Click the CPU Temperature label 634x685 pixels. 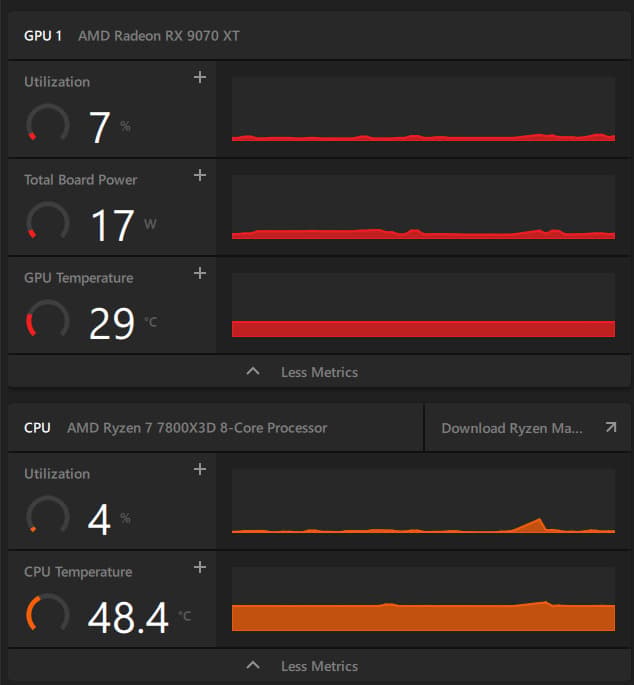coord(78,572)
